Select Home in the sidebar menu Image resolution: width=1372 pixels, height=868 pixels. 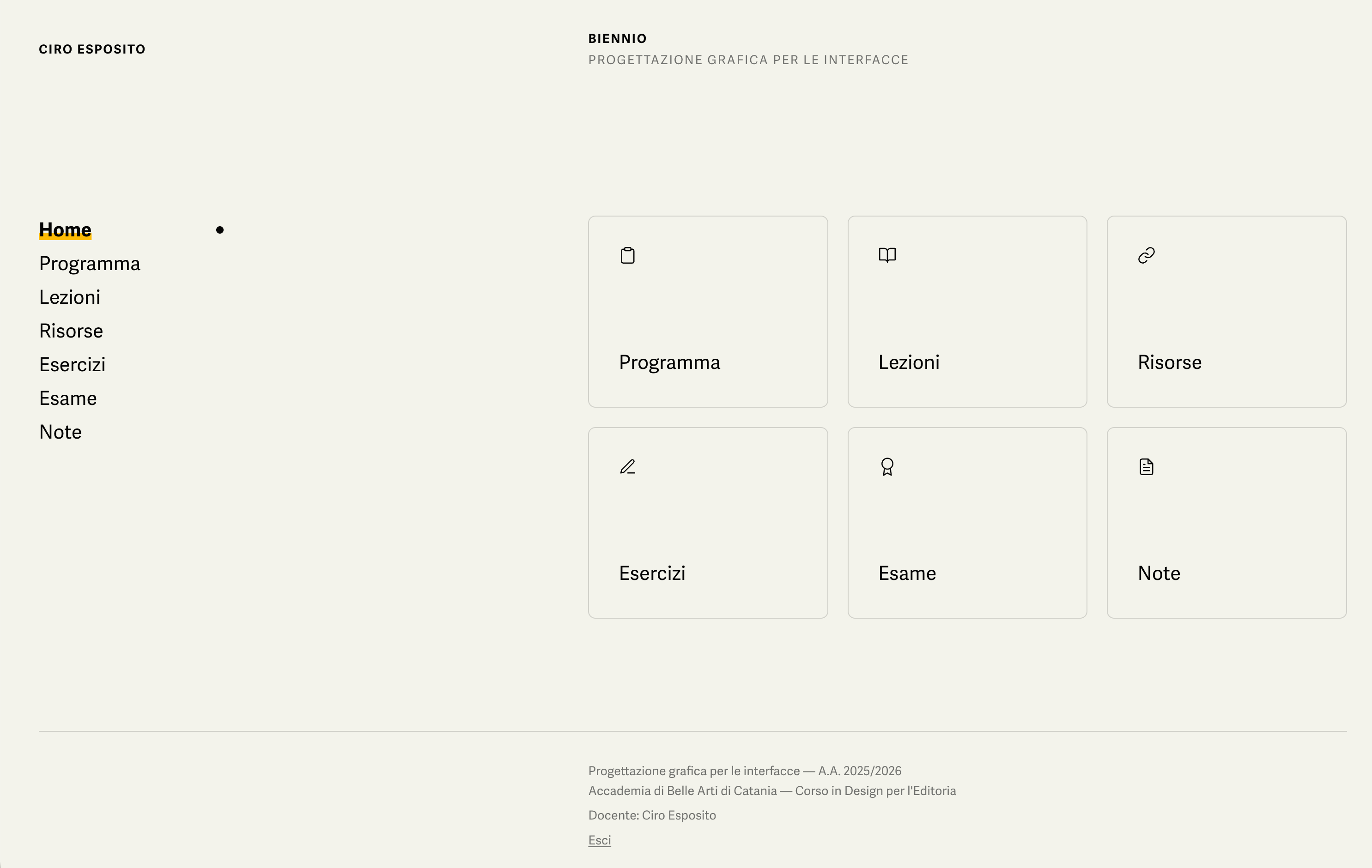65,229
